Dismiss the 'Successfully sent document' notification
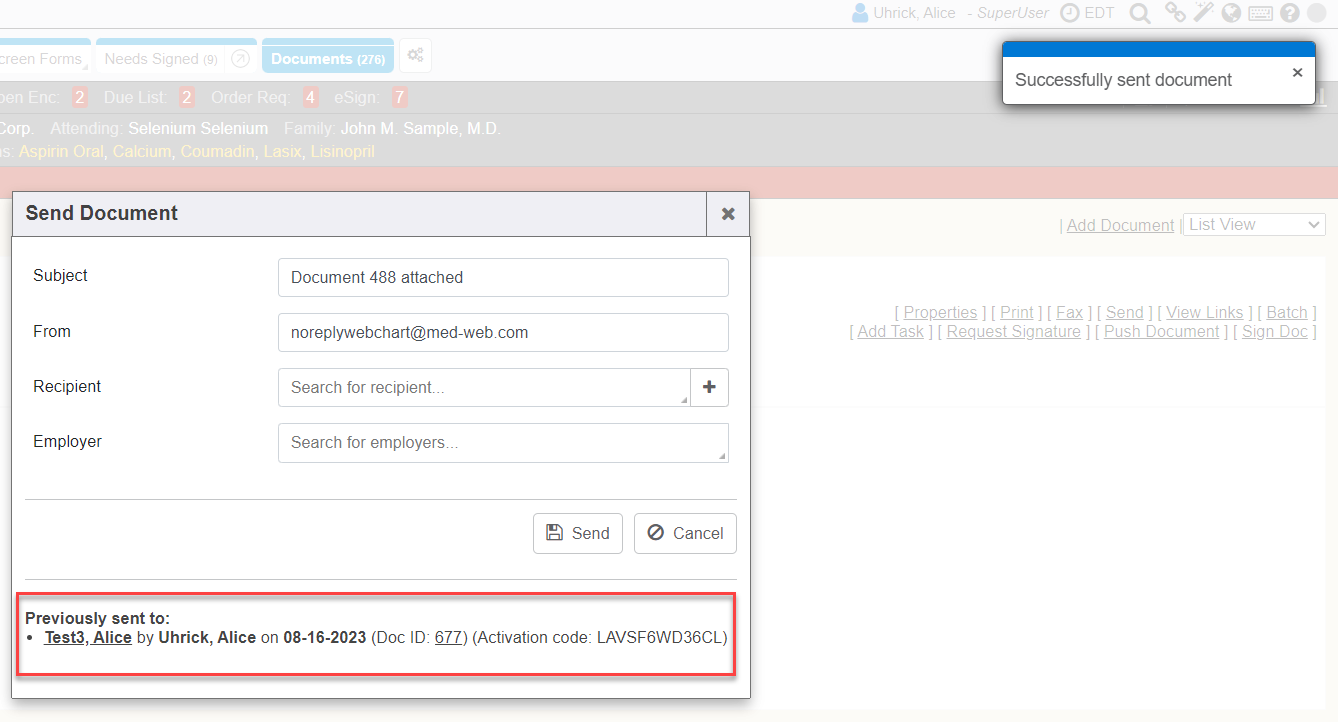The height and width of the screenshot is (722, 1338). click(1297, 73)
